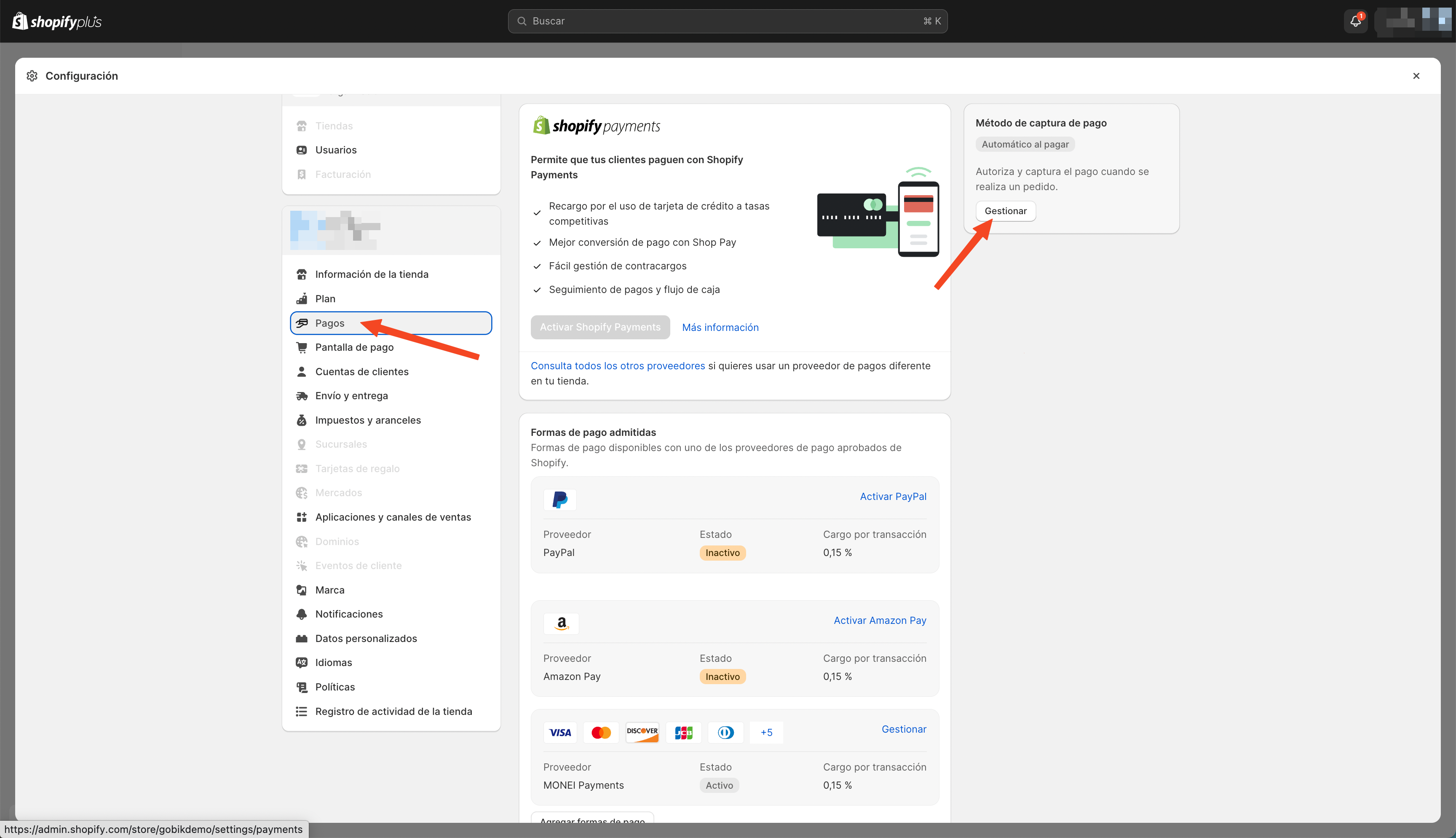Open Notificaciones settings
The height and width of the screenshot is (838, 1456).
[x=391, y=614]
